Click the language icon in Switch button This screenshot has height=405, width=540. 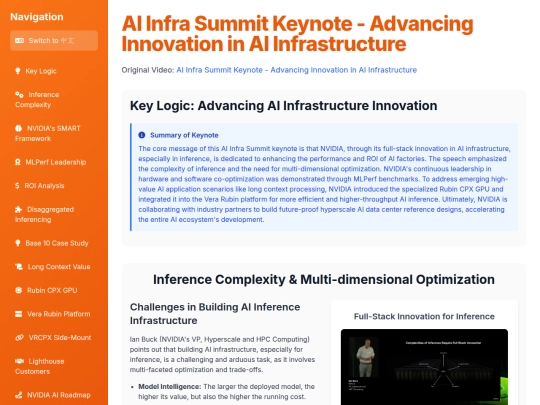click(19, 41)
